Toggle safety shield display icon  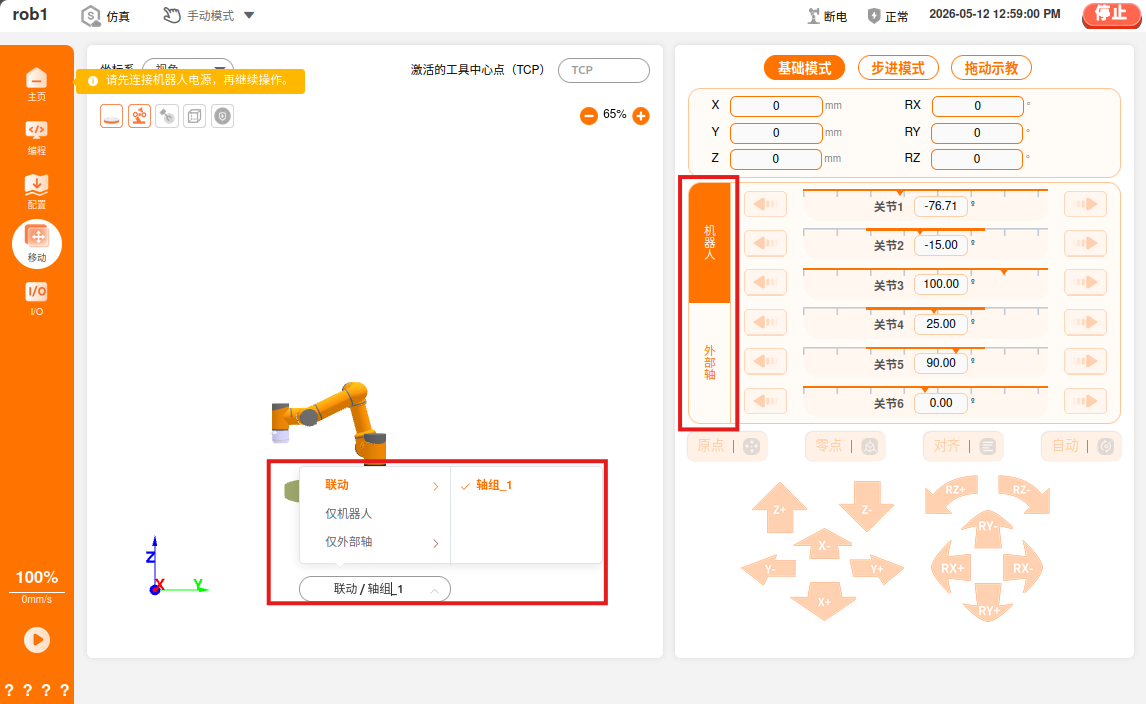click(x=223, y=116)
